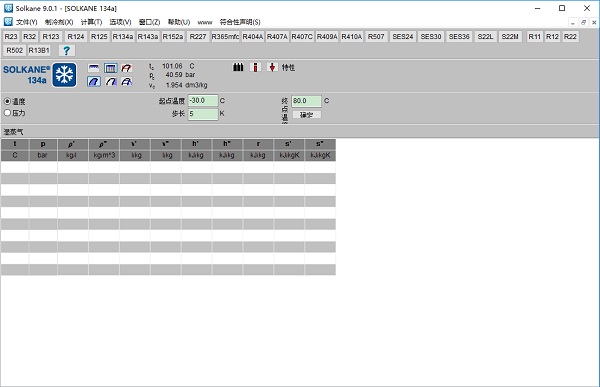The height and width of the screenshot is (387, 600).
Task: Open the 选项(V) menu
Action: pyautogui.click(x=120, y=22)
